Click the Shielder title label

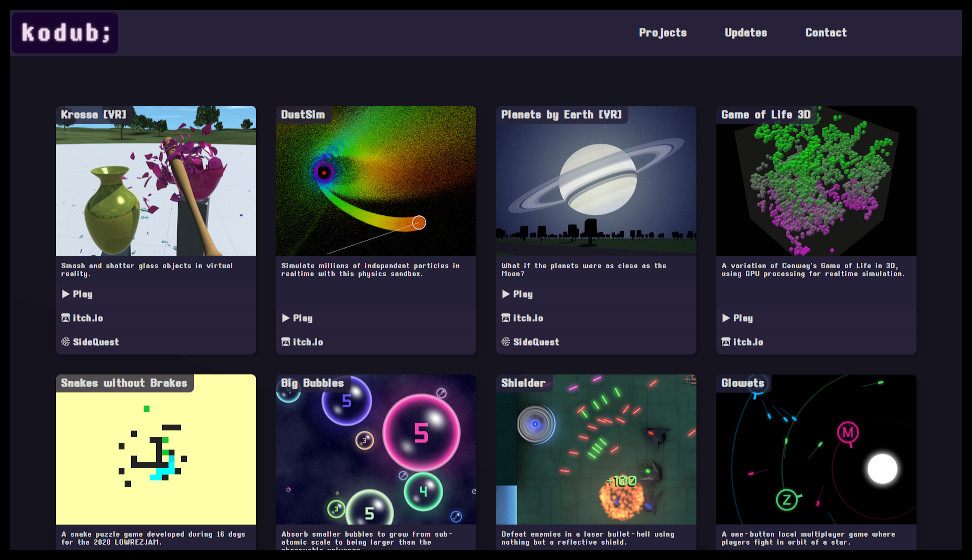[x=523, y=383]
